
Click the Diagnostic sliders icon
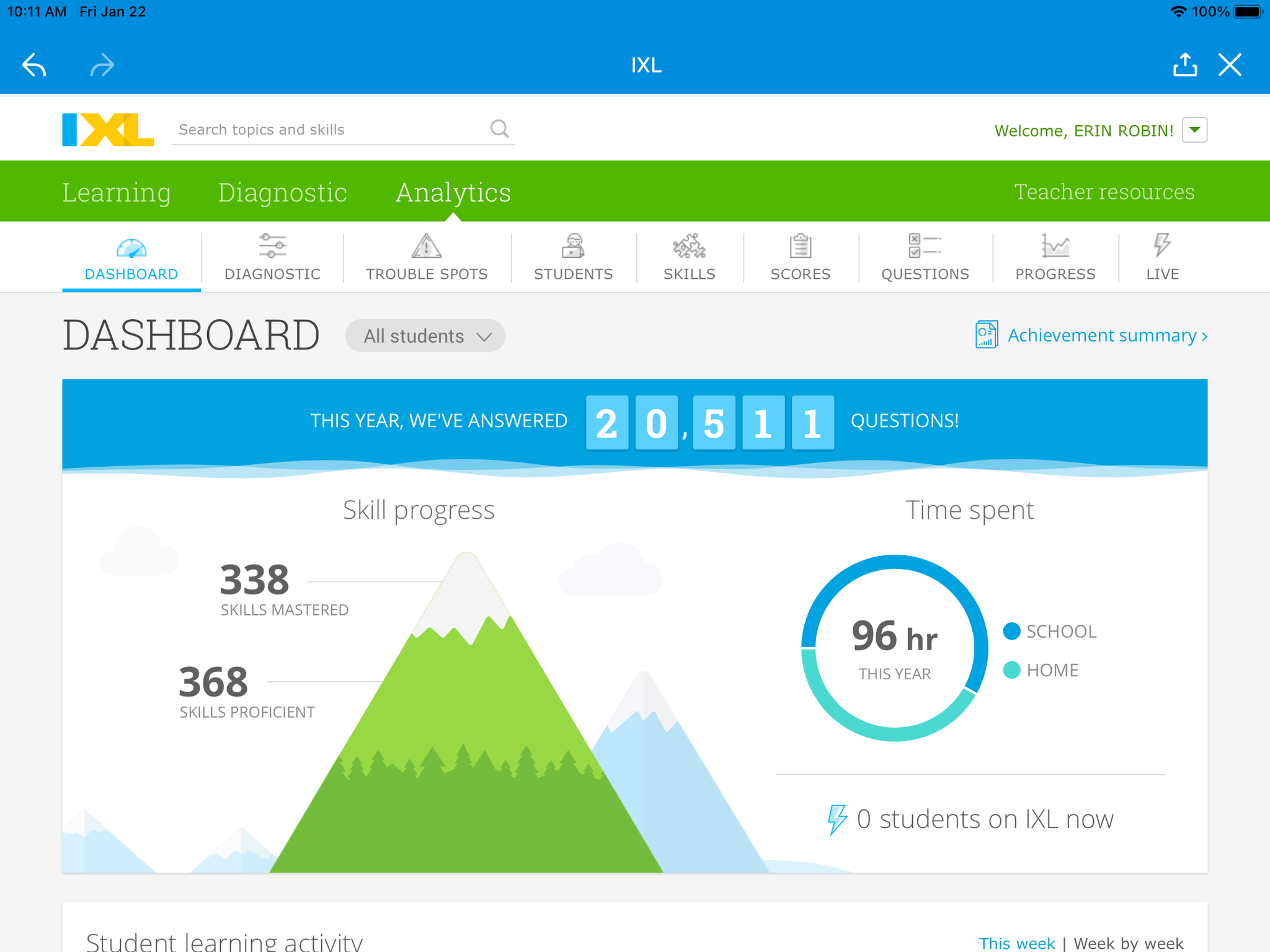[x=272, y=246]
